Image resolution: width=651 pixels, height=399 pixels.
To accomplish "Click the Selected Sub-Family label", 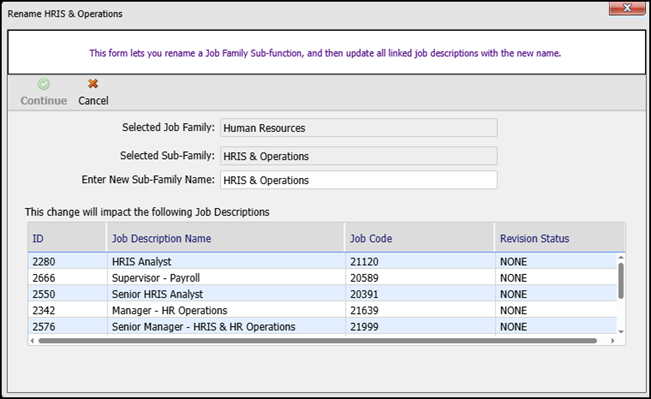I will [x=167, y=155].
